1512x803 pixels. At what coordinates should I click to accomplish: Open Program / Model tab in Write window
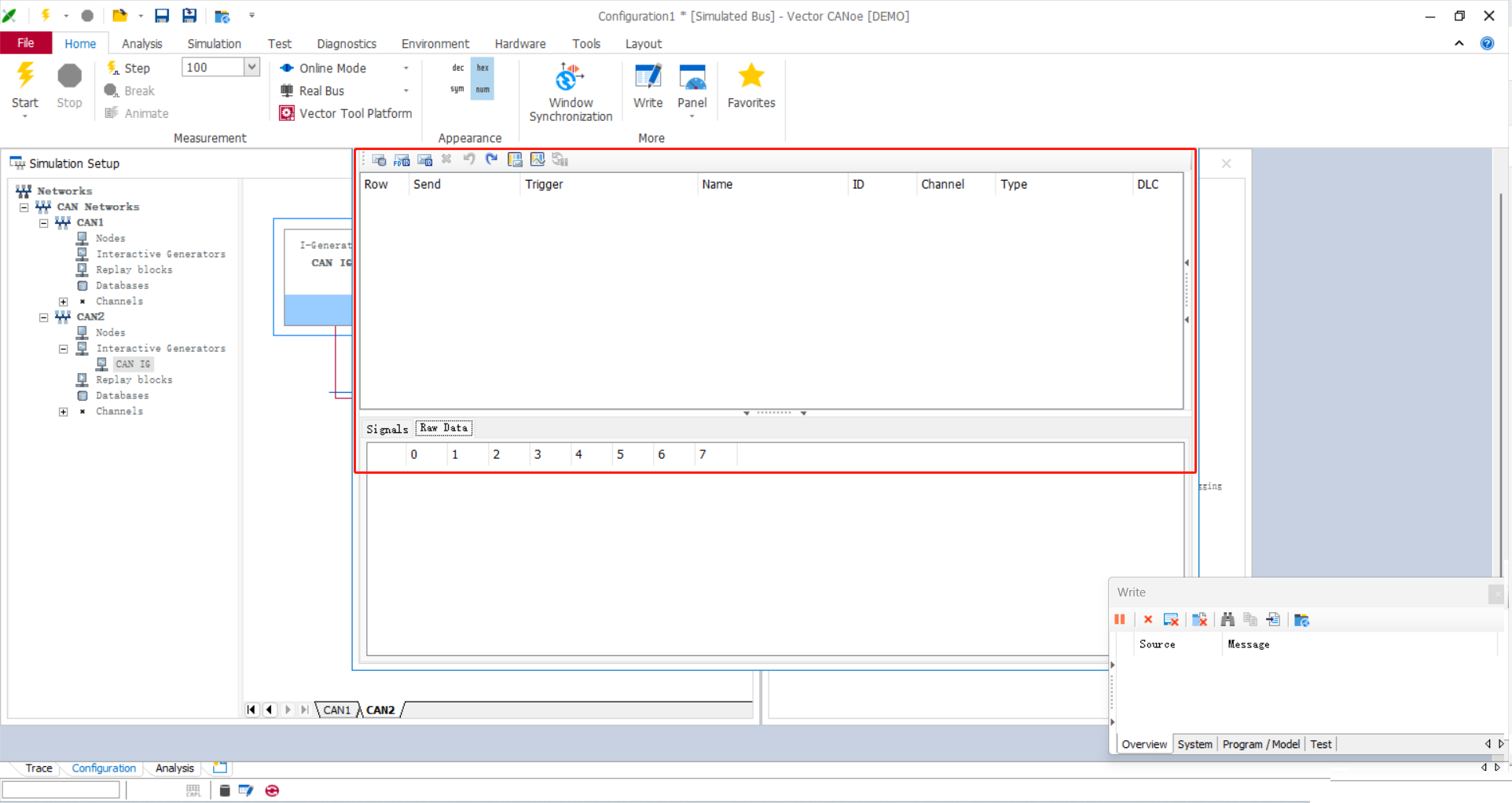(x=1261, y=744)
